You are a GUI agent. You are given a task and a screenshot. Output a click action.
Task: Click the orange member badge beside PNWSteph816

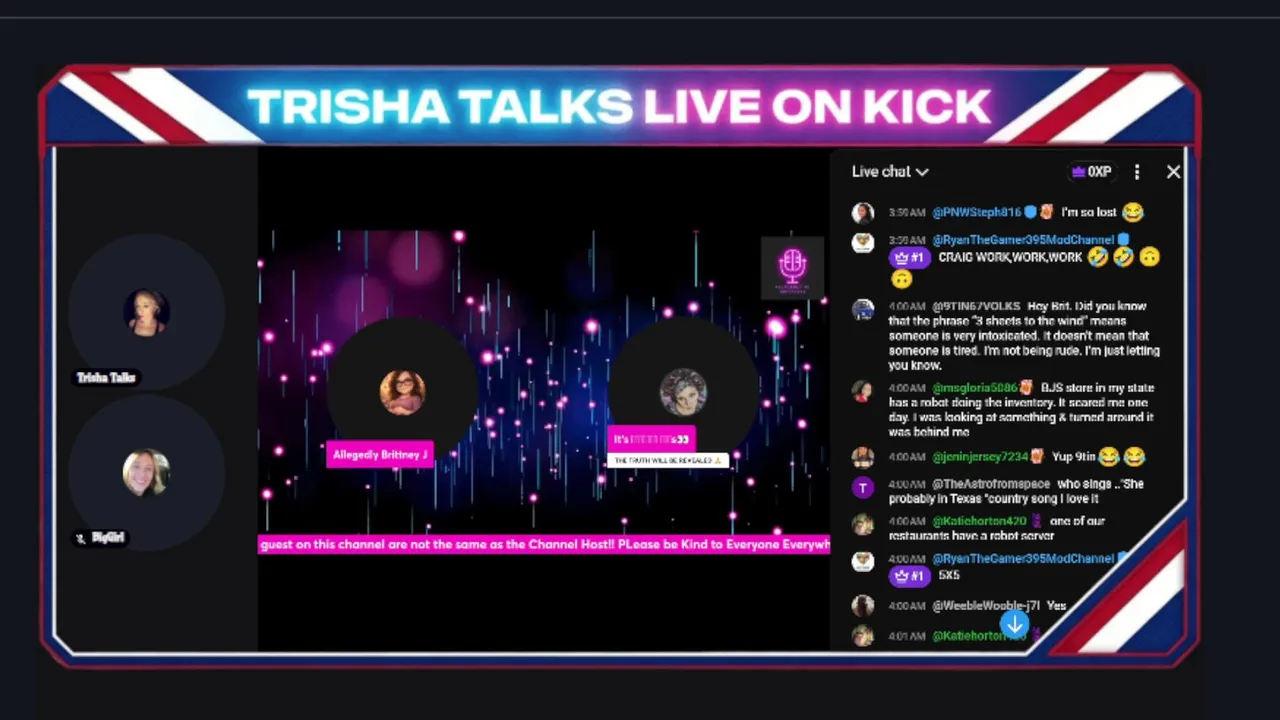tap(1046, 212)
